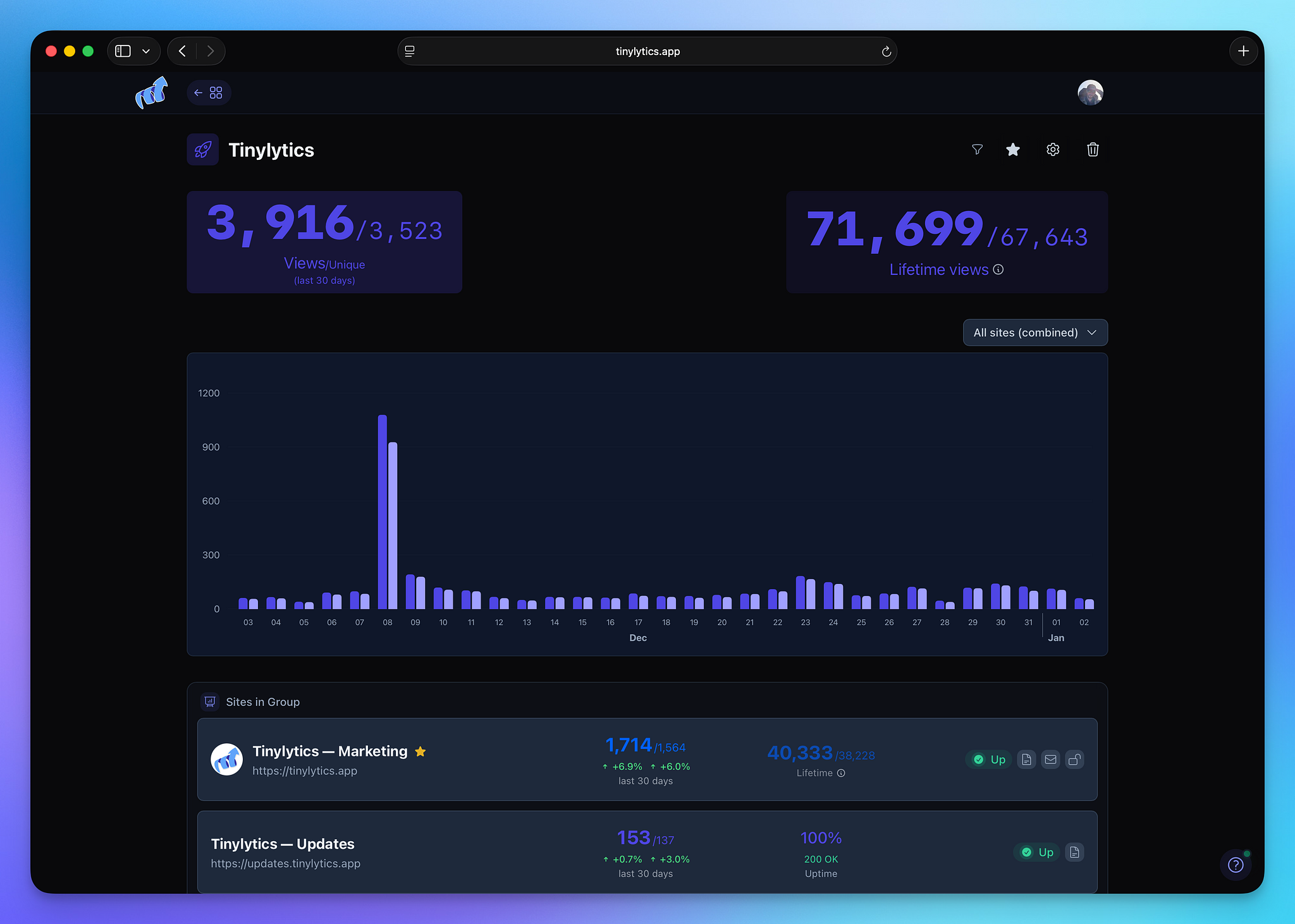Open the help question mark button
The height and width of the screenshot is (924, 1295).
1235,865
